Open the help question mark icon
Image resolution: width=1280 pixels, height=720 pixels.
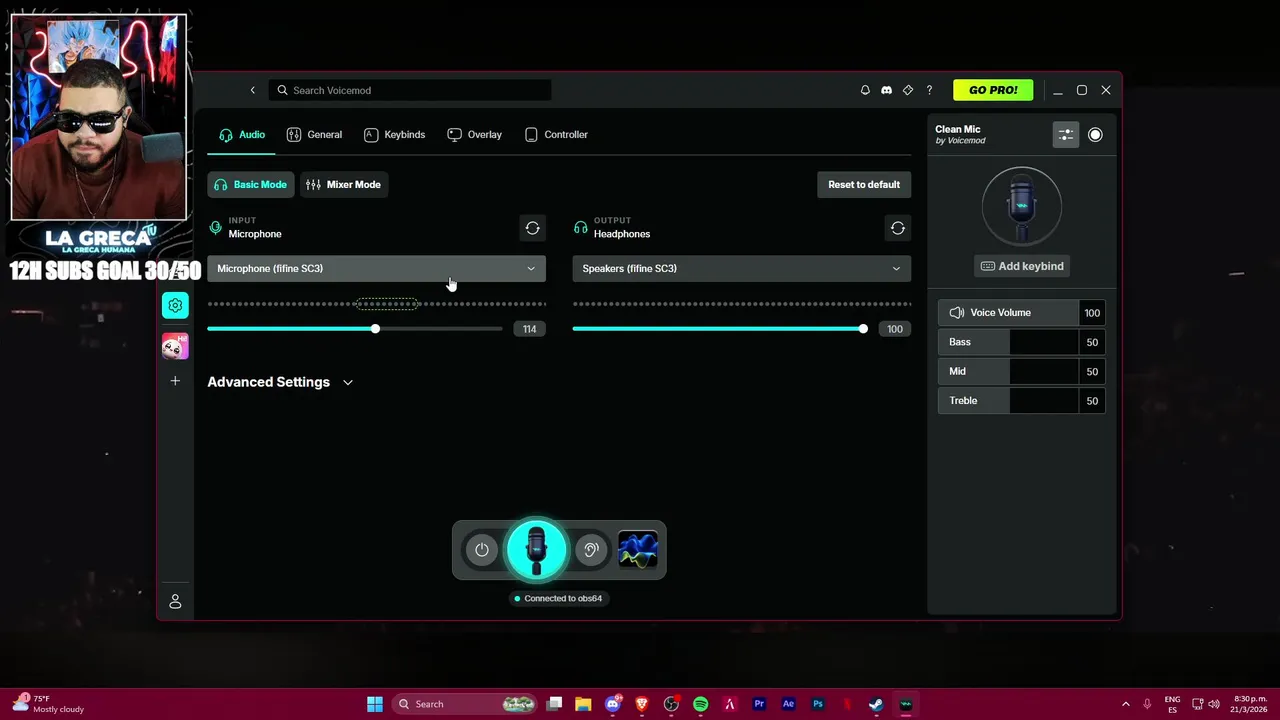tap(929, 90)
